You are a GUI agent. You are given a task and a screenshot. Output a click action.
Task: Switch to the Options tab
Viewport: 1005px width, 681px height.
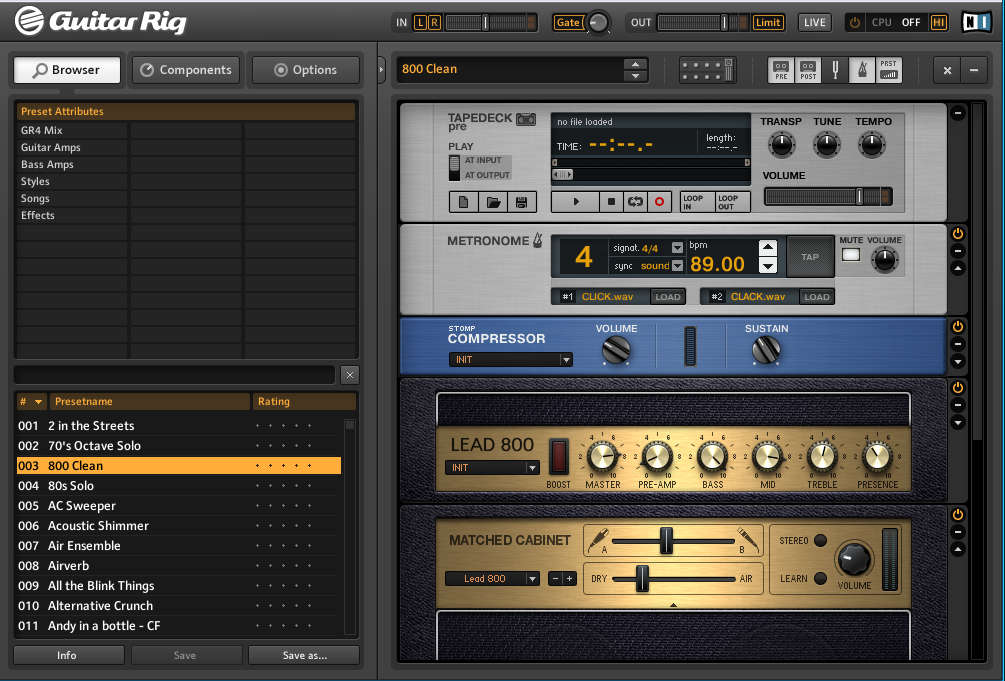click(306, 70)
